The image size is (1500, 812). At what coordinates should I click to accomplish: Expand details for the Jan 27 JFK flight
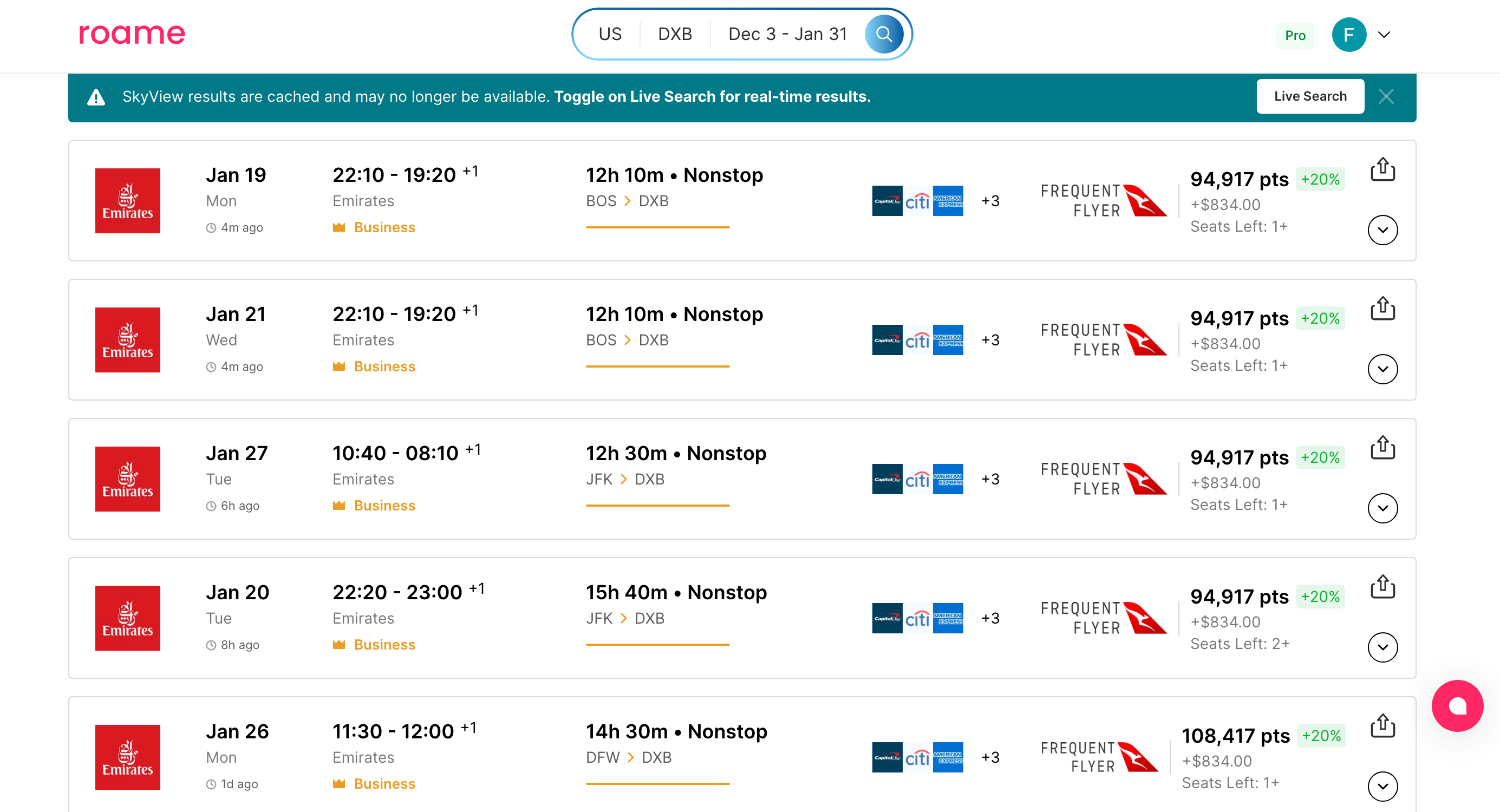click(x=1383, y=508)
